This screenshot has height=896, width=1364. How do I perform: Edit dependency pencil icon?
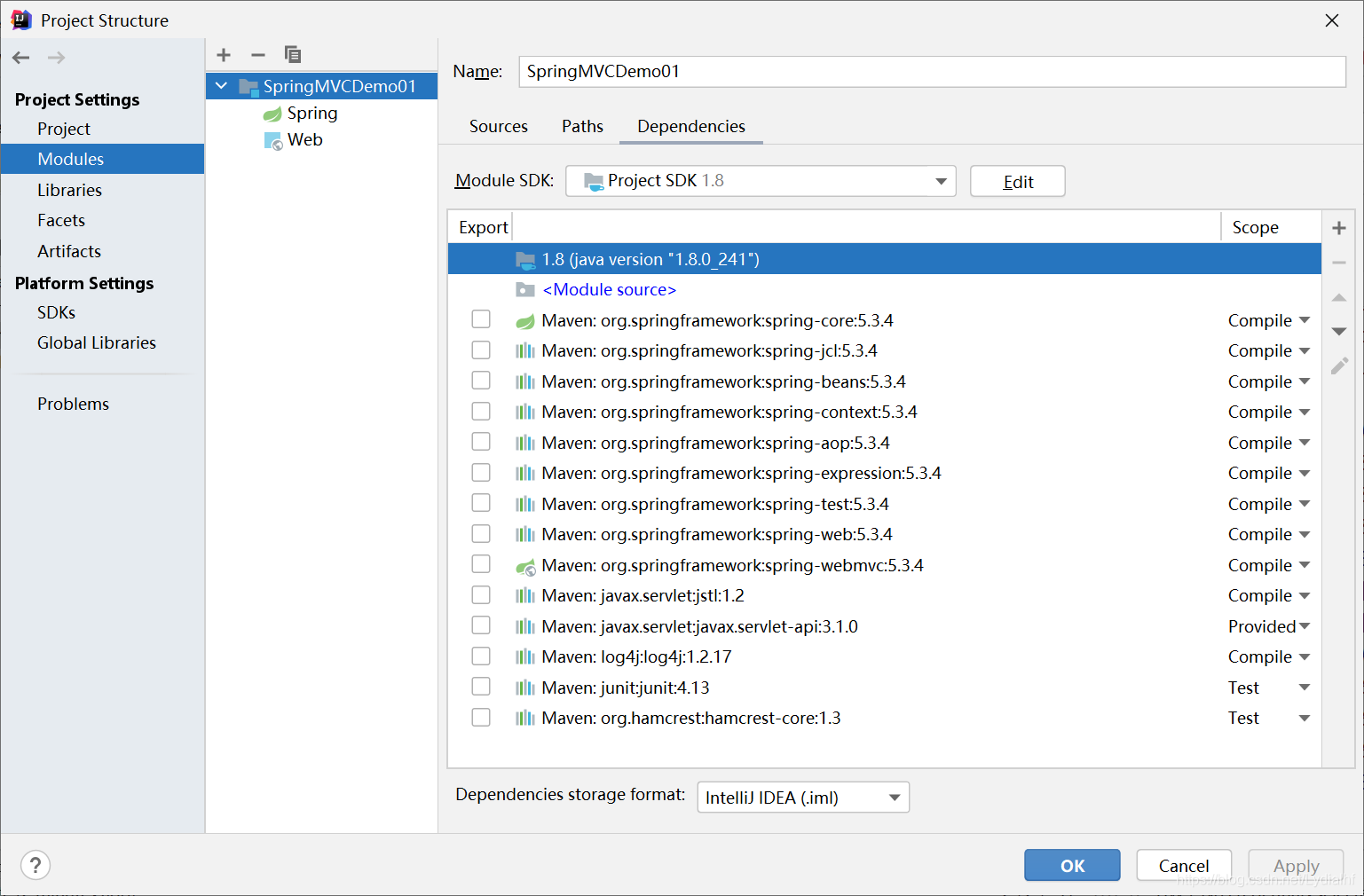pos(1339,365)
